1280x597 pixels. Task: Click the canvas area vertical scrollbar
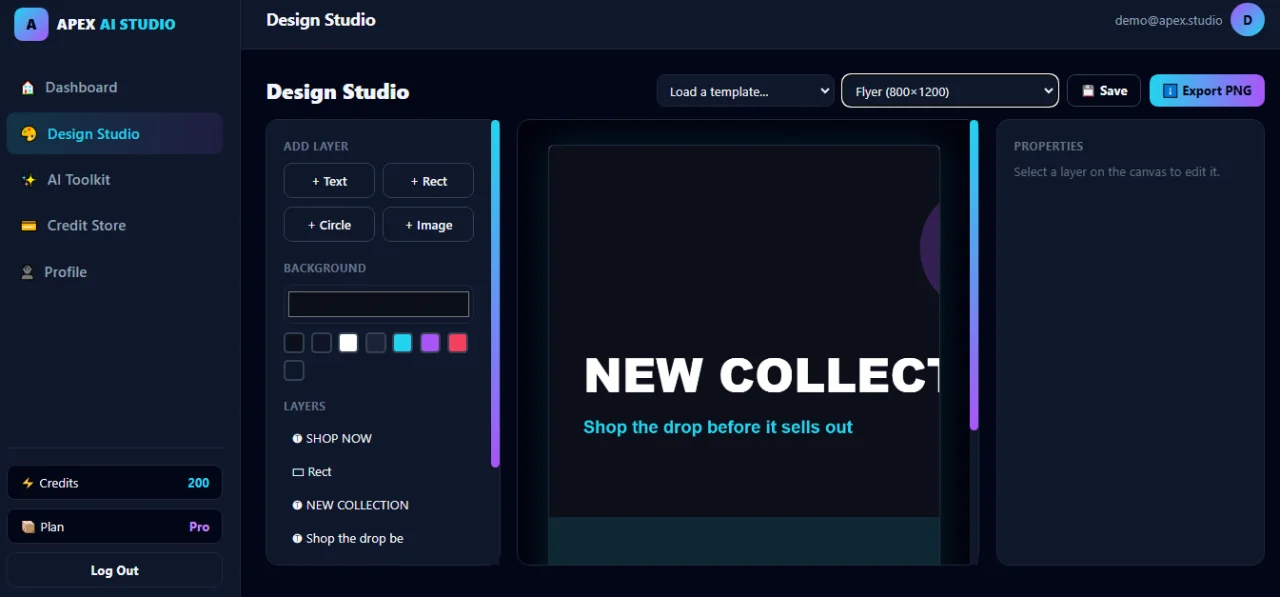click(x=974, y=275)
